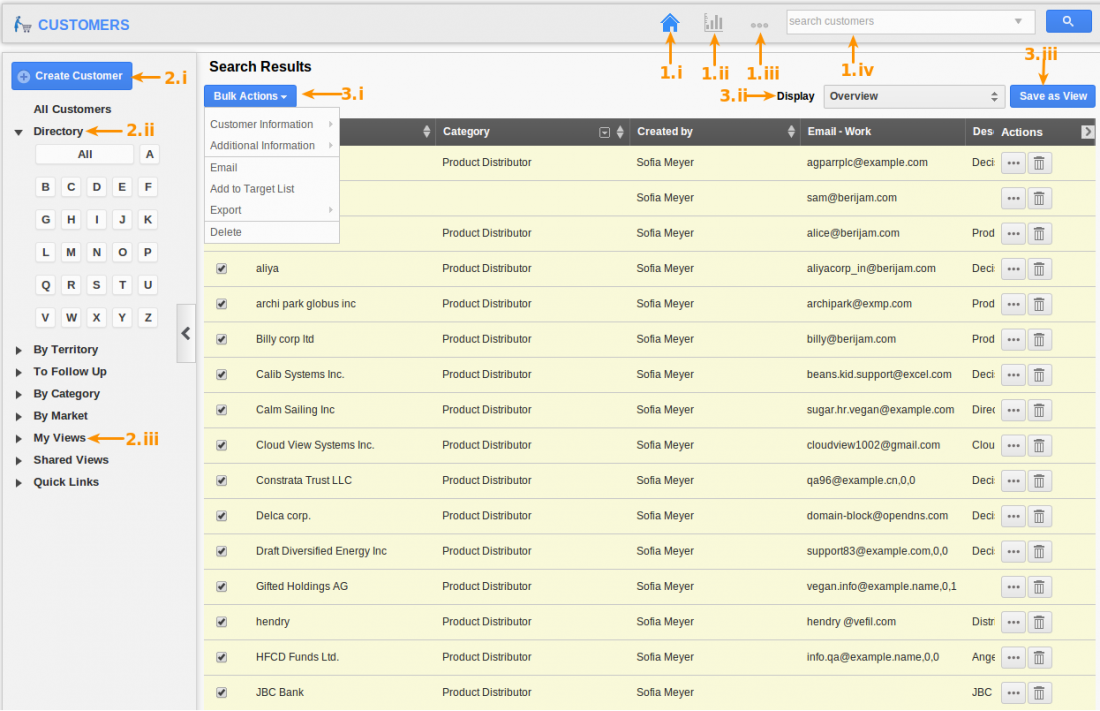The width and height of the screenshot is (1100, 711).
Task: Delete the Constrata Trust LLC row
Action: [x=1039, y=481]
